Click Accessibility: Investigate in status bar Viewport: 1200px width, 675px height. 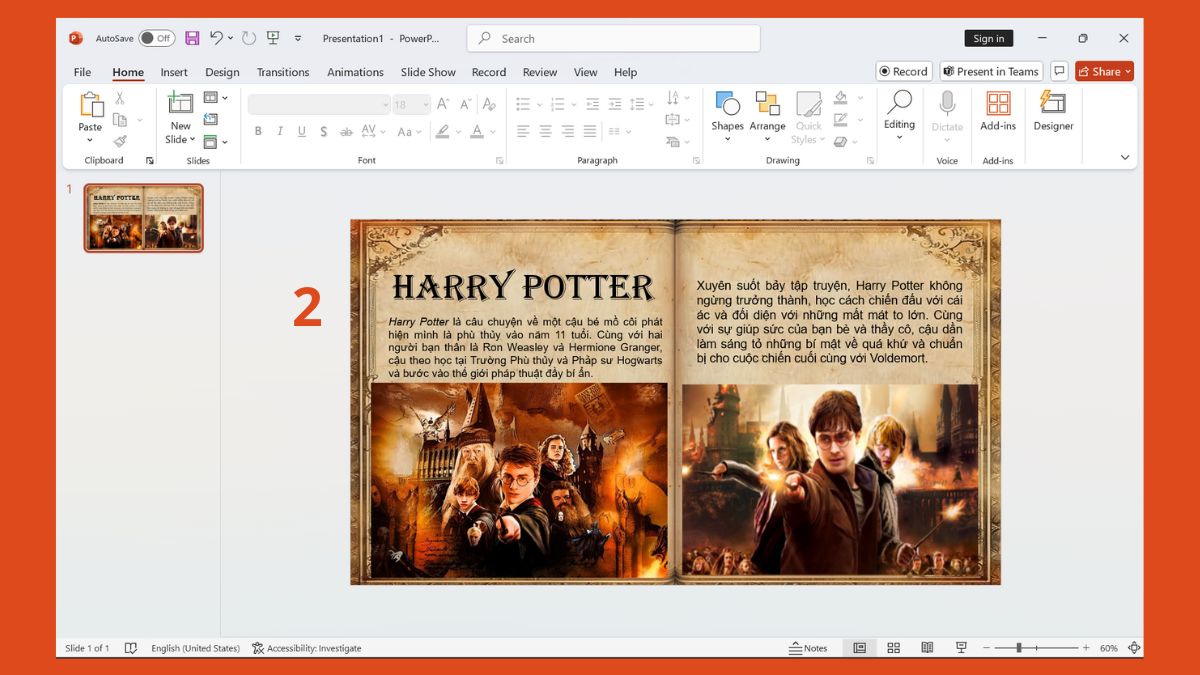306,648
